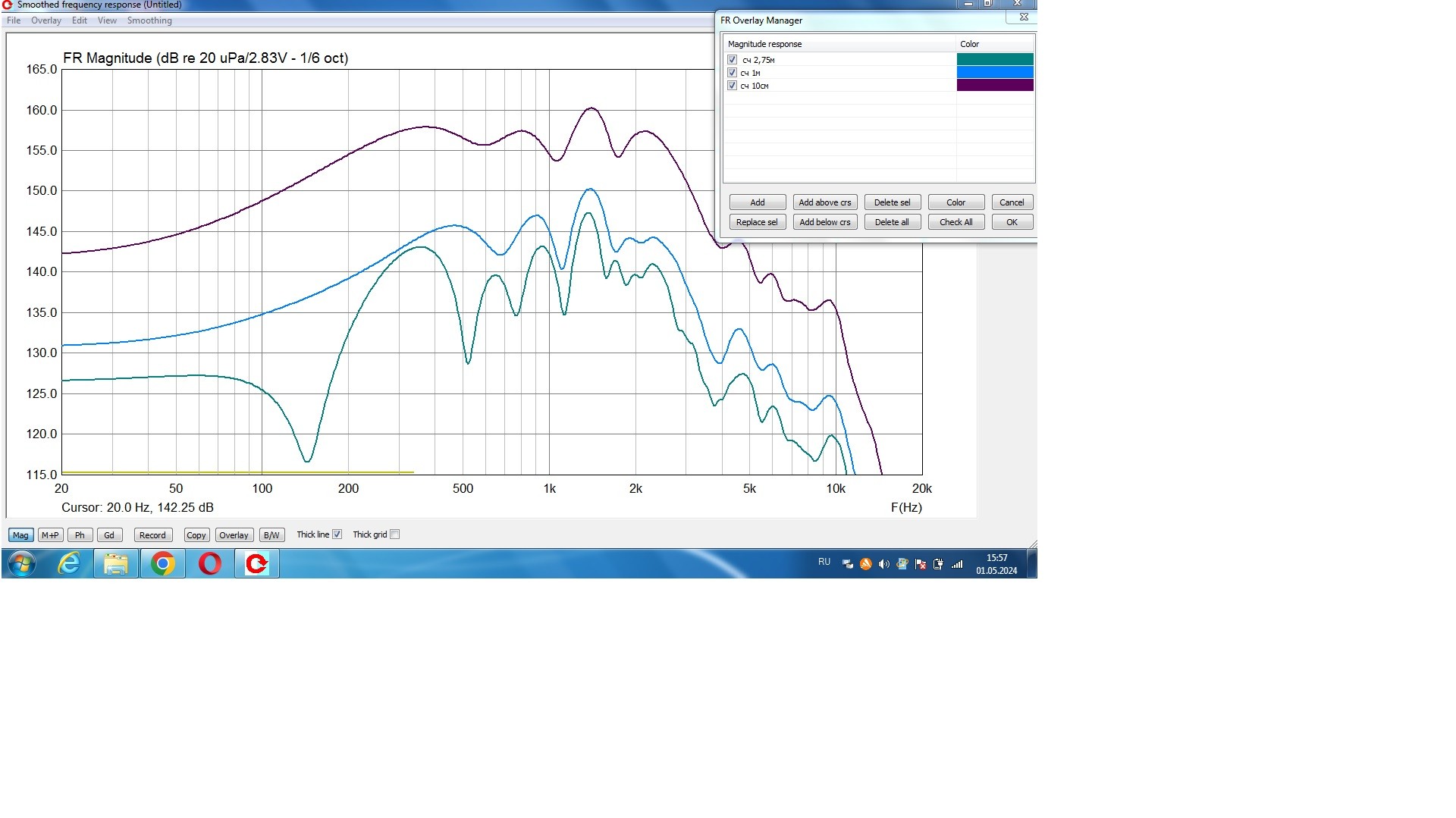The image size is (1456, 818).
Task: Switch to the red measurement app taskbar icon
Action: pyautogui.click(x=257, y=564)
